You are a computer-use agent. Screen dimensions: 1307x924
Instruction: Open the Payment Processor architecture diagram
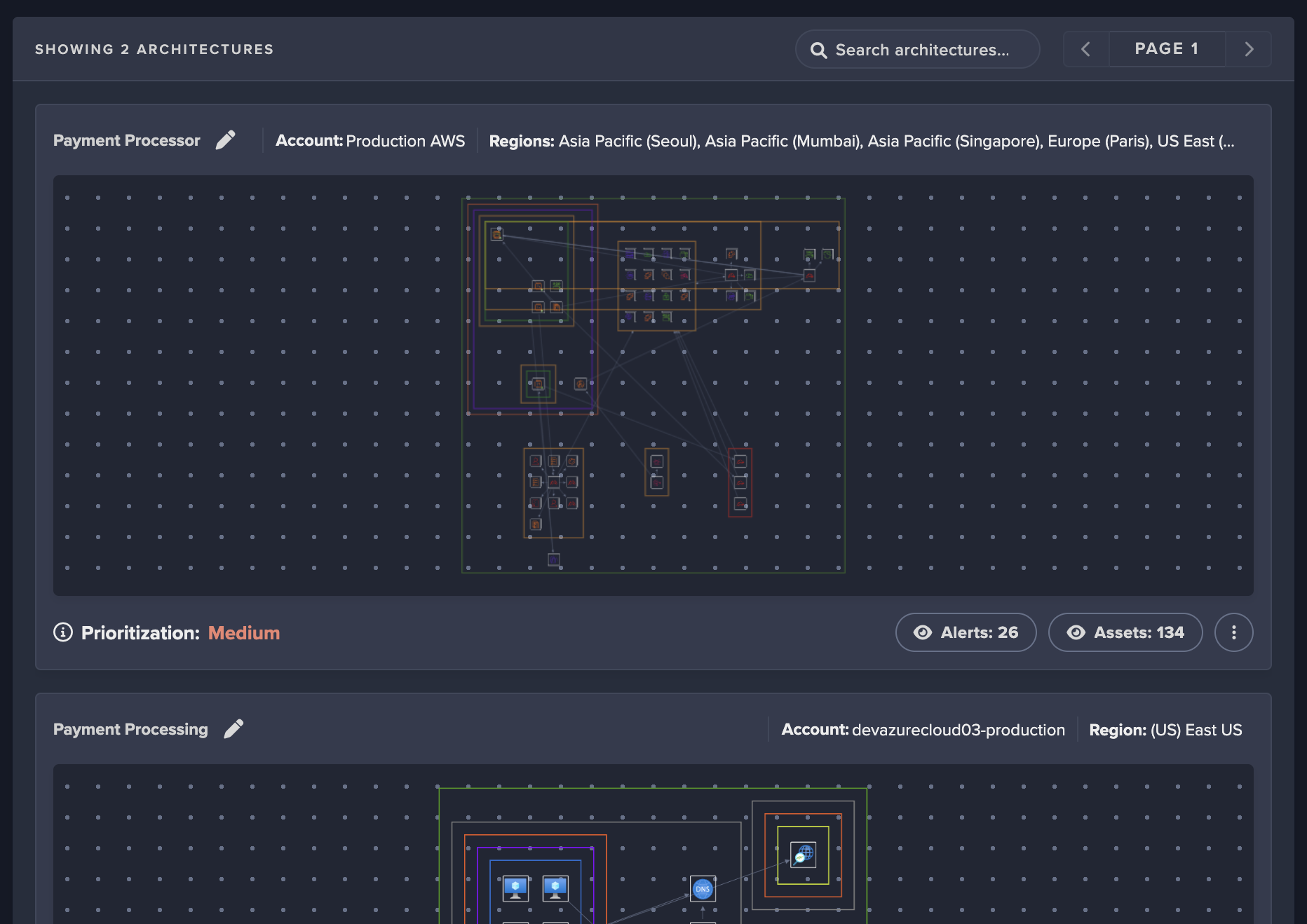(653, 386)
